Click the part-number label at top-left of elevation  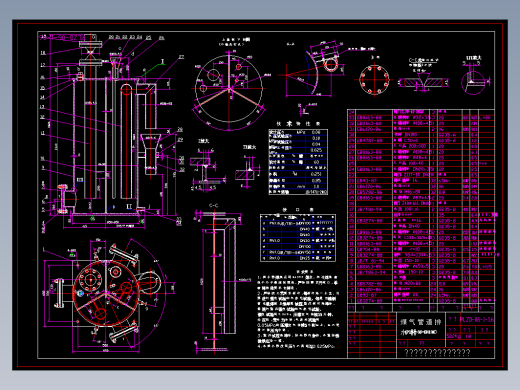point(62,37)
